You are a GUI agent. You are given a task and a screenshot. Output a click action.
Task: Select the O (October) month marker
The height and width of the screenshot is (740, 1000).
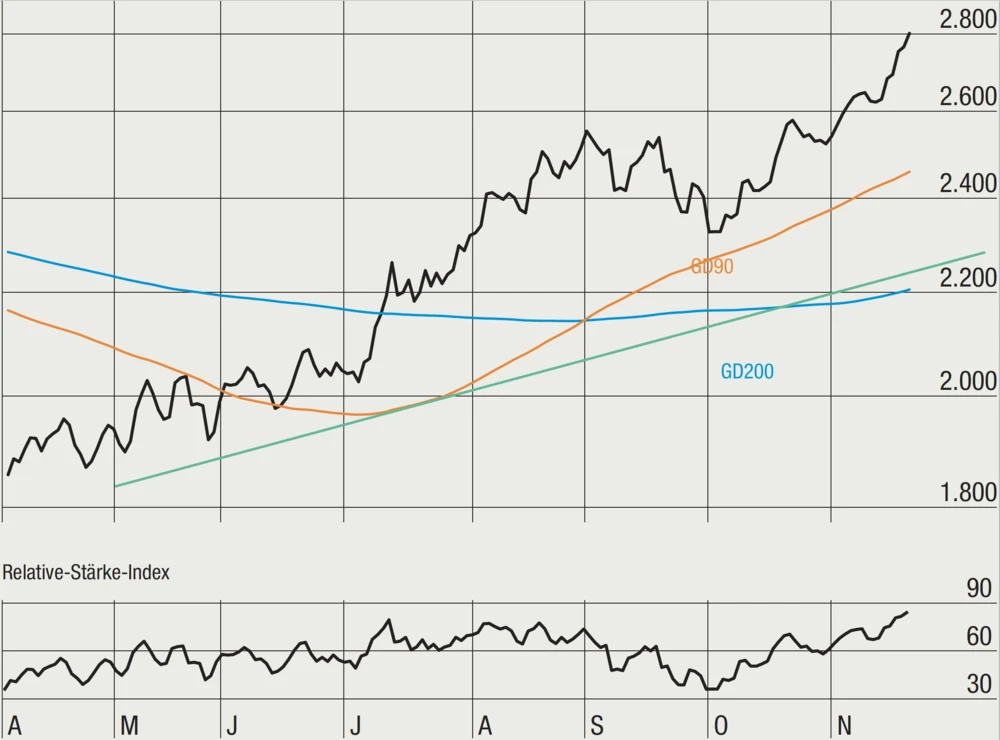coord(721,725)
